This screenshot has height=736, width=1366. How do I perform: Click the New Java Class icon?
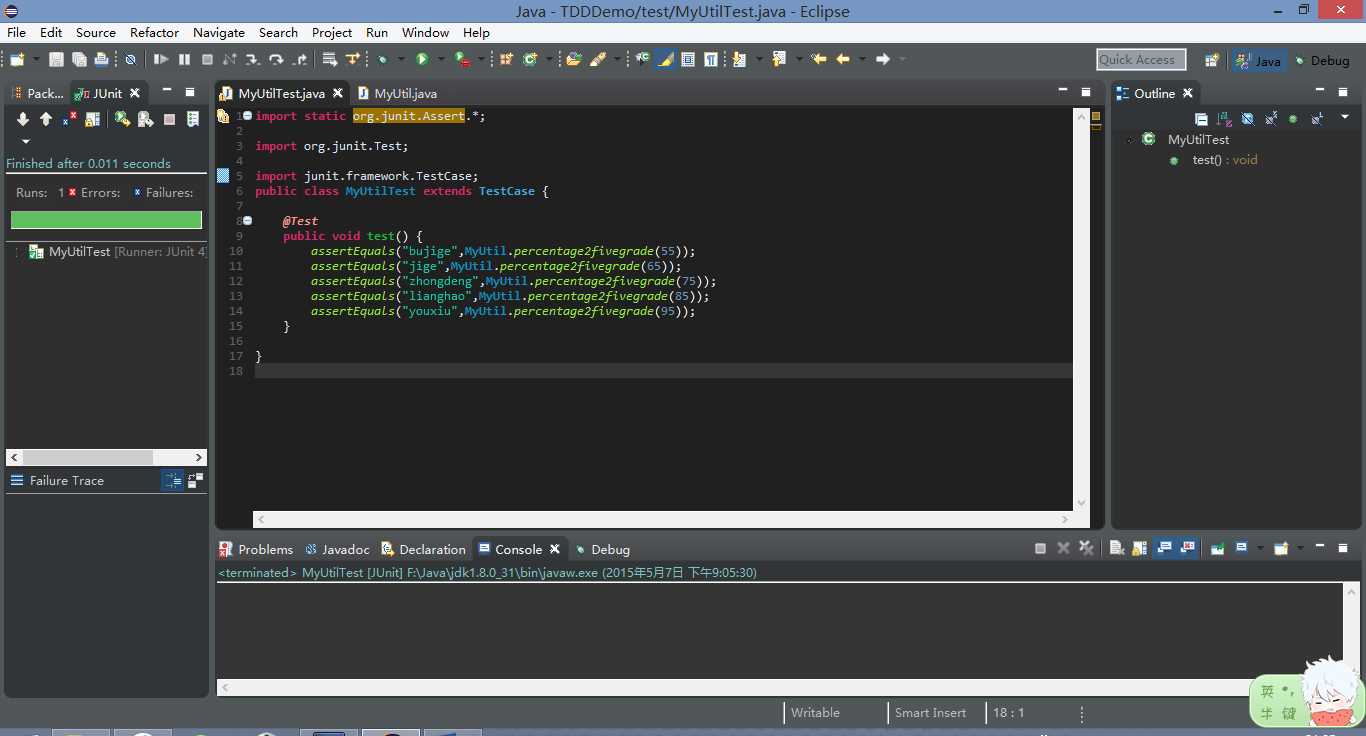tap(530, 60)
